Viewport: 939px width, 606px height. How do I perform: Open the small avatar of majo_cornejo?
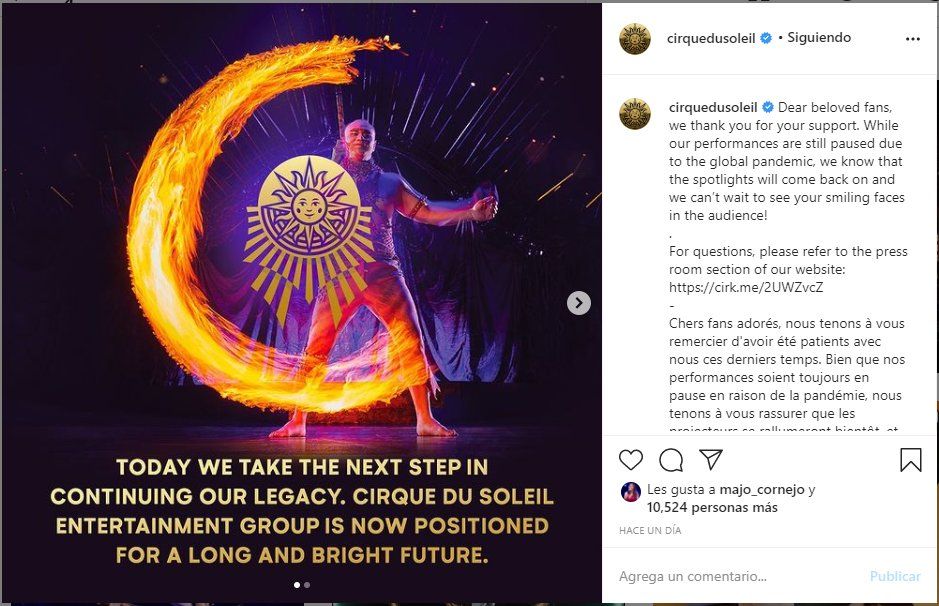coord(630,491)
